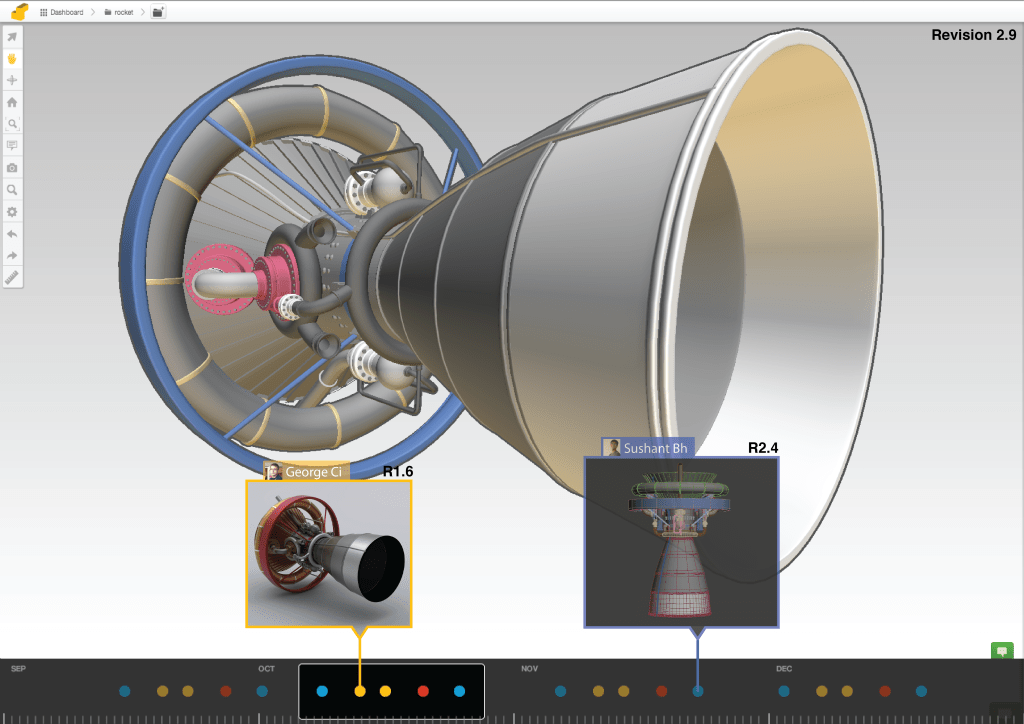The width and height of the screenshot is (1024, 724).
Task: Open the green chat button
Action: [1001, 651]
